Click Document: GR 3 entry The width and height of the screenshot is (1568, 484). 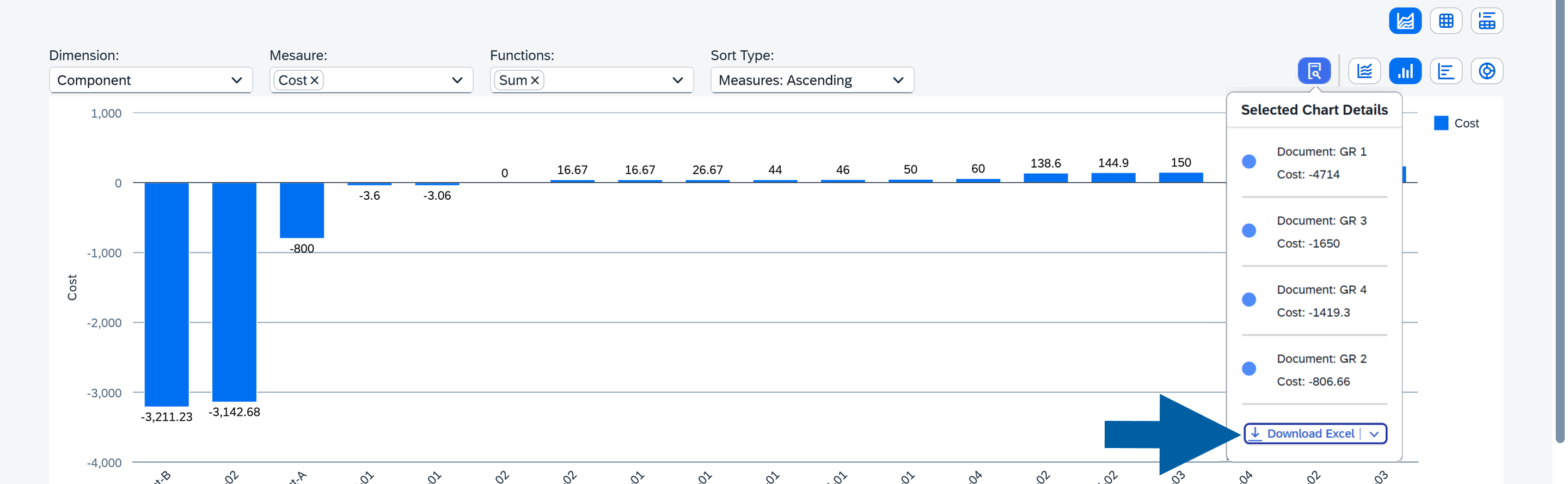pos(1321,220)
